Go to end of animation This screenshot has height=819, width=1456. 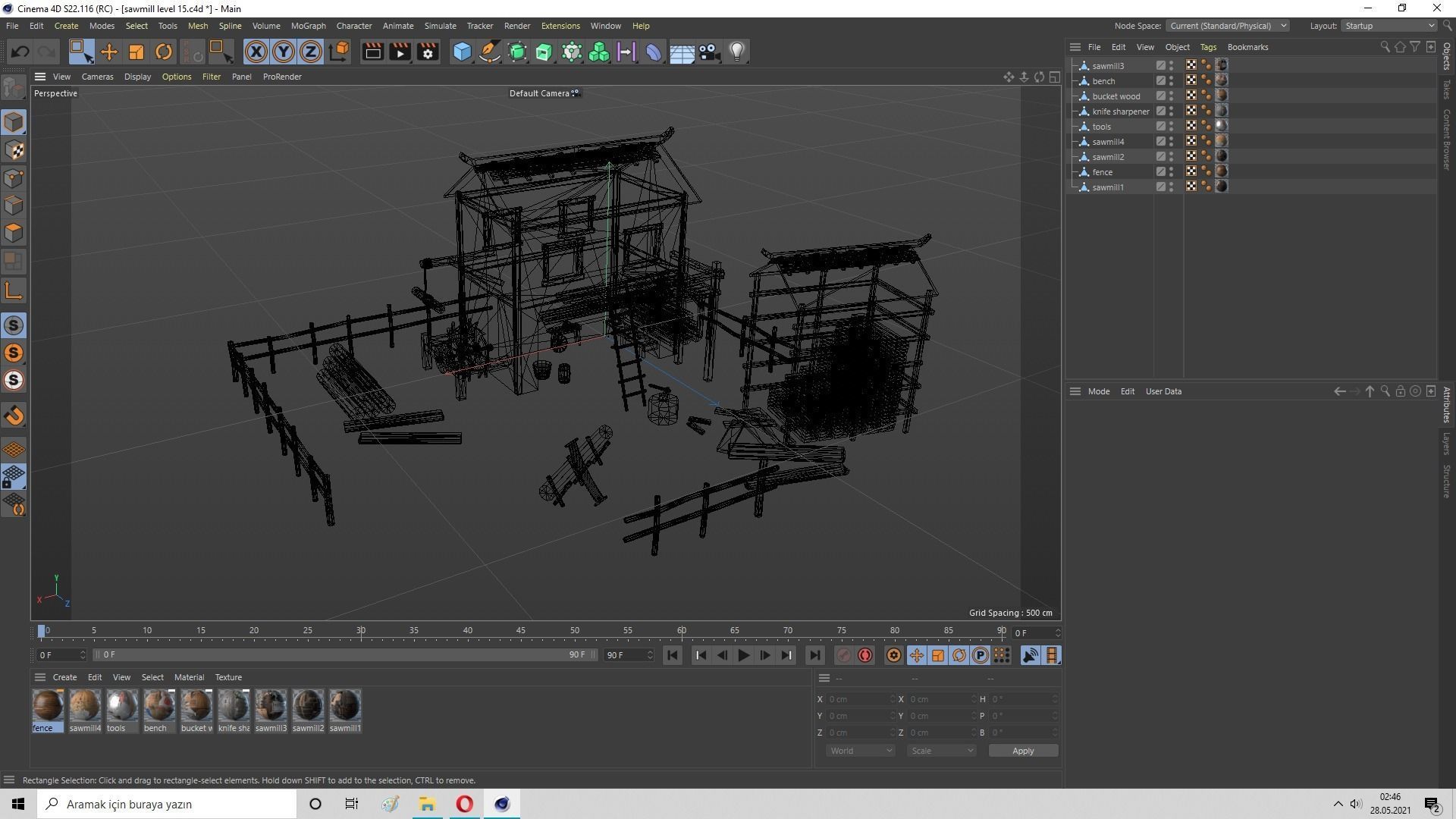point(814,655)
